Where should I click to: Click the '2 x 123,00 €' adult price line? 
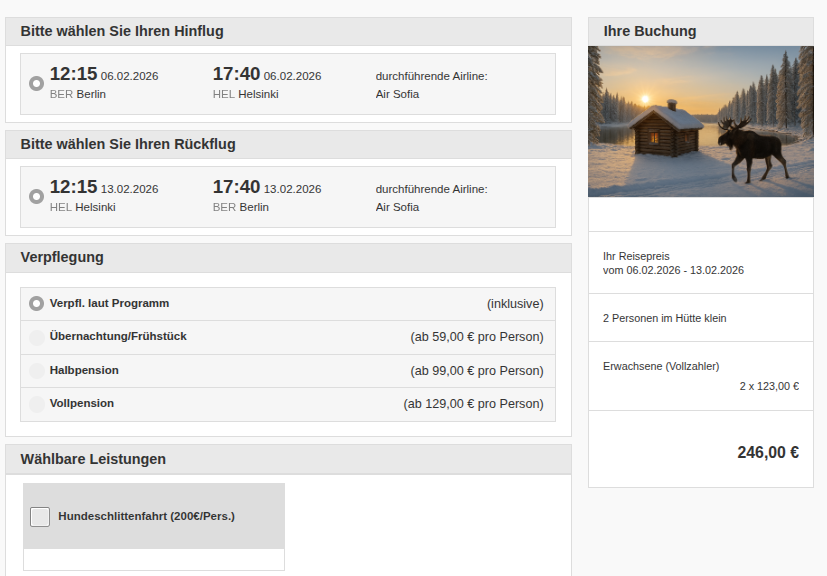[768, 386]
